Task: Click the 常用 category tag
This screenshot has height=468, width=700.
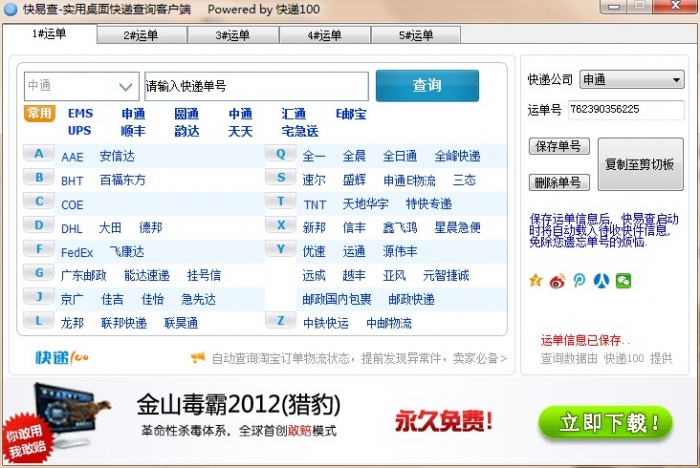Action: point(39,113)
